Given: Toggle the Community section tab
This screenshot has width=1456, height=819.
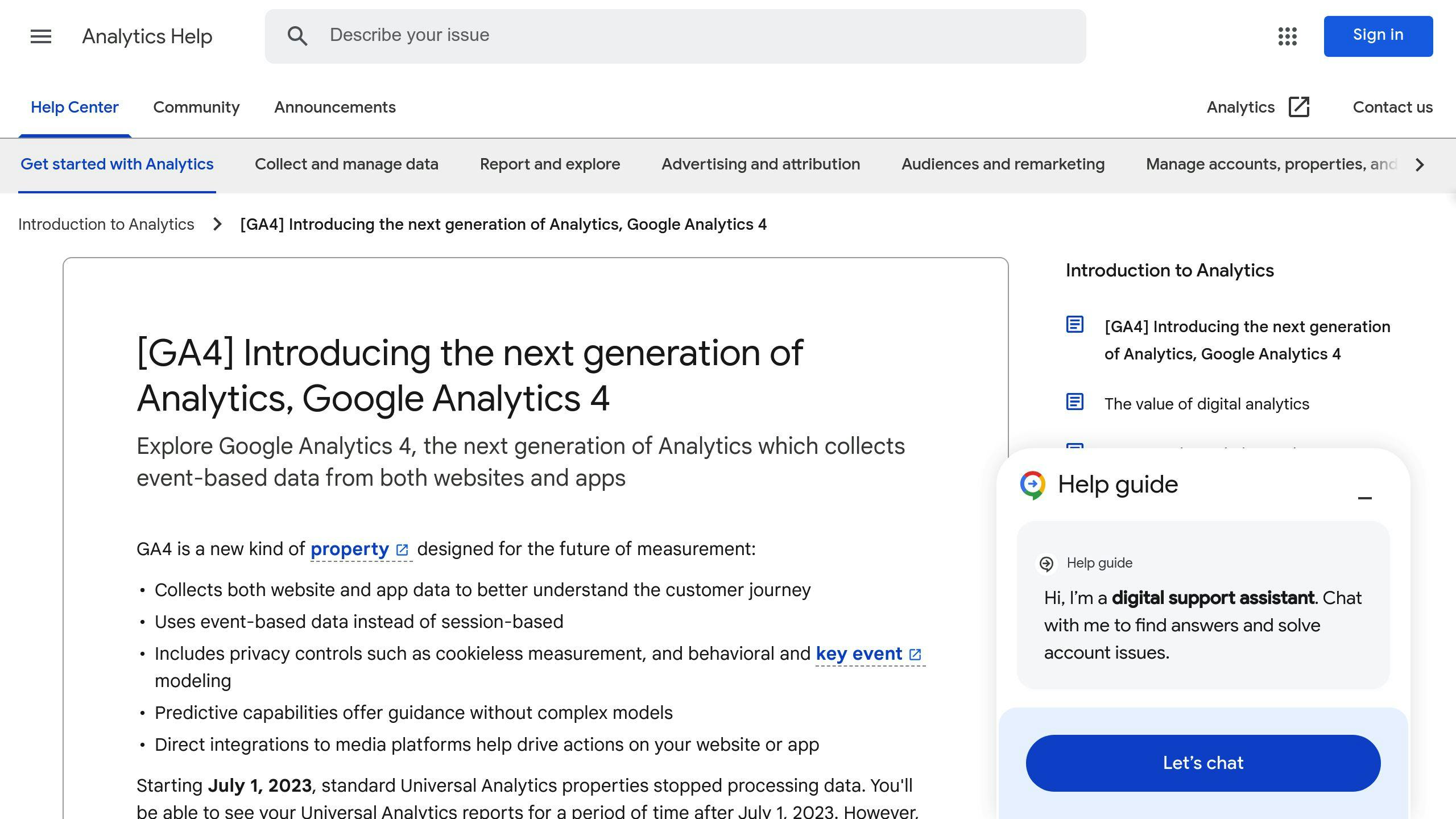Looking at the screenshot, I should 196,107.
